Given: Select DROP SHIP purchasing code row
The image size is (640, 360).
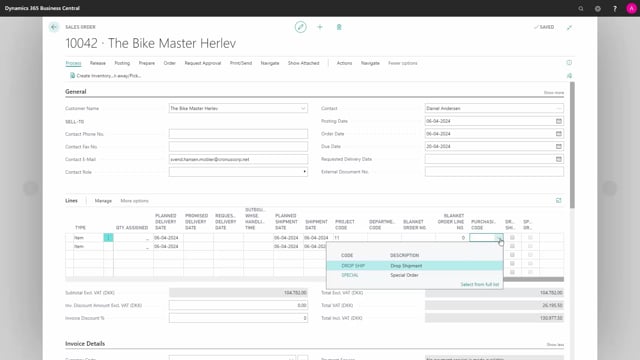Looking at the screenshot, I should (x=414, y=266).
